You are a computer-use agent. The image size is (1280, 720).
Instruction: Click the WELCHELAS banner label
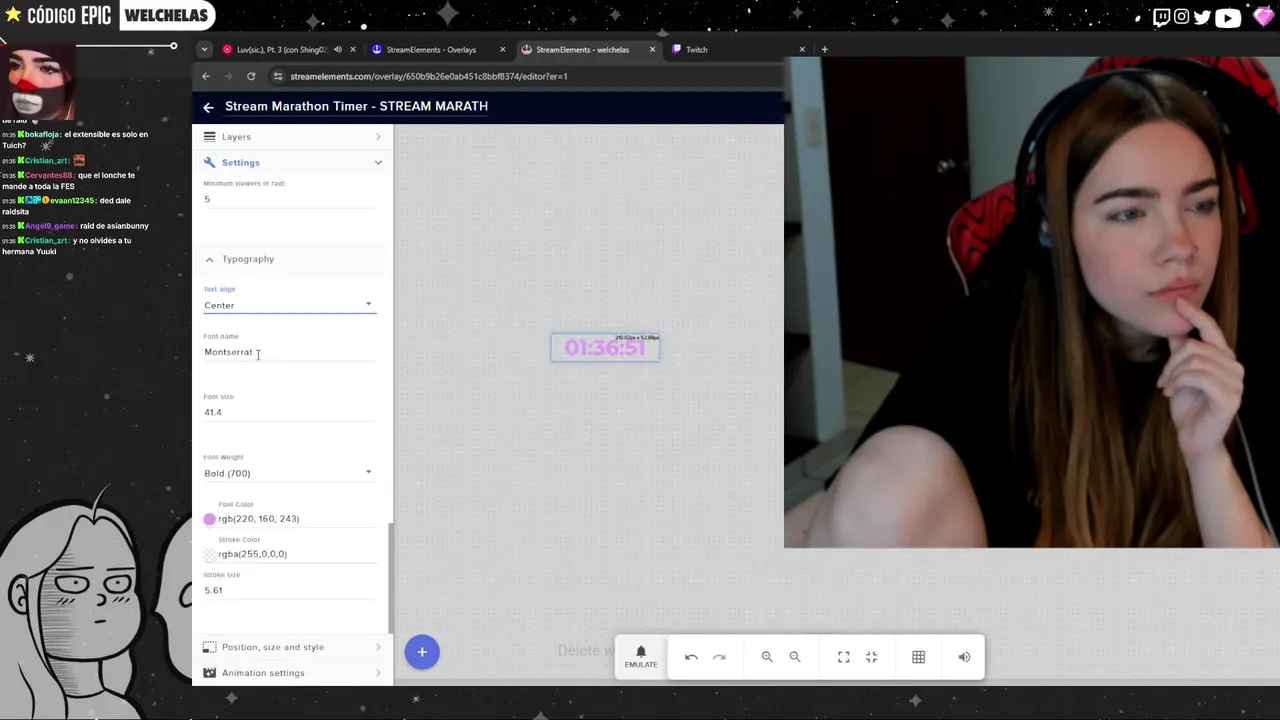pos(166,15)
